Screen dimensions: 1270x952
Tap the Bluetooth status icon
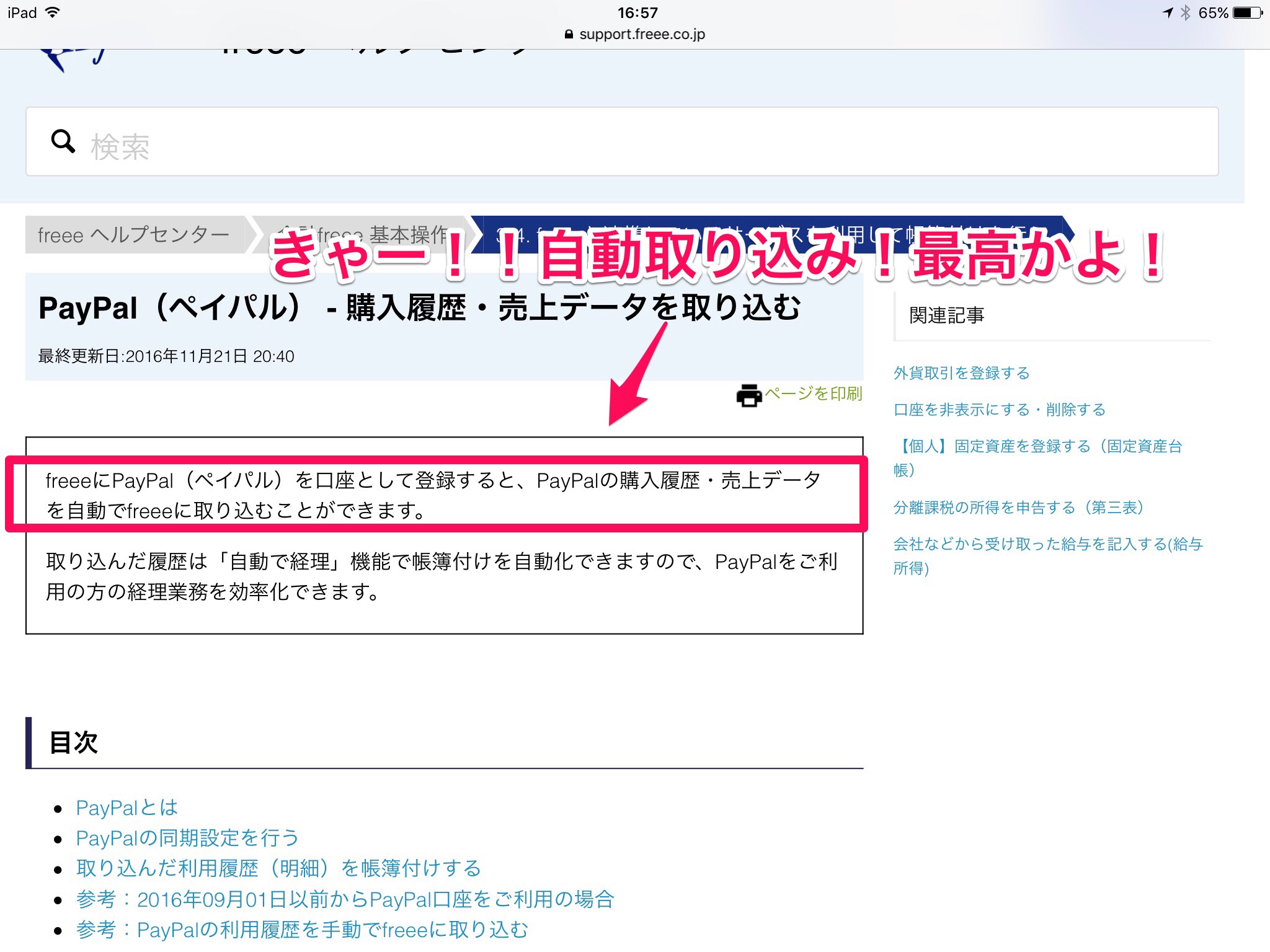1185,13
